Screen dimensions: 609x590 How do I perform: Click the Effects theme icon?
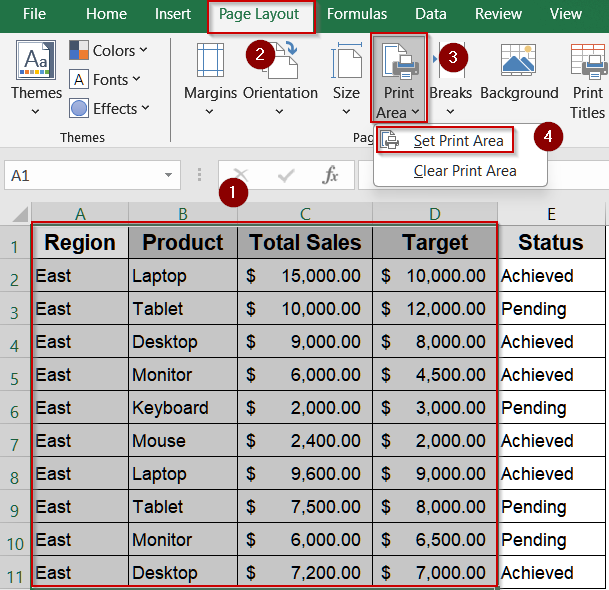tap(79, 108)
